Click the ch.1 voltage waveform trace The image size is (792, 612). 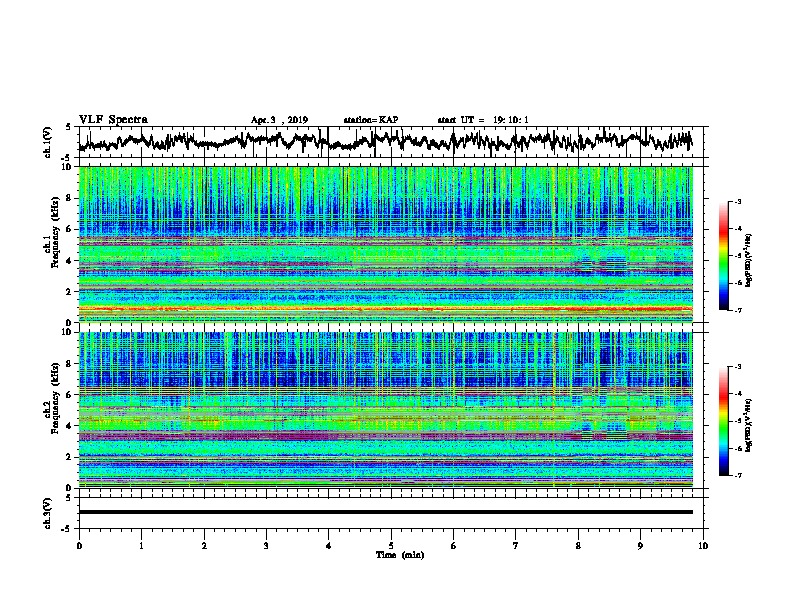click(x=385, y=141)
